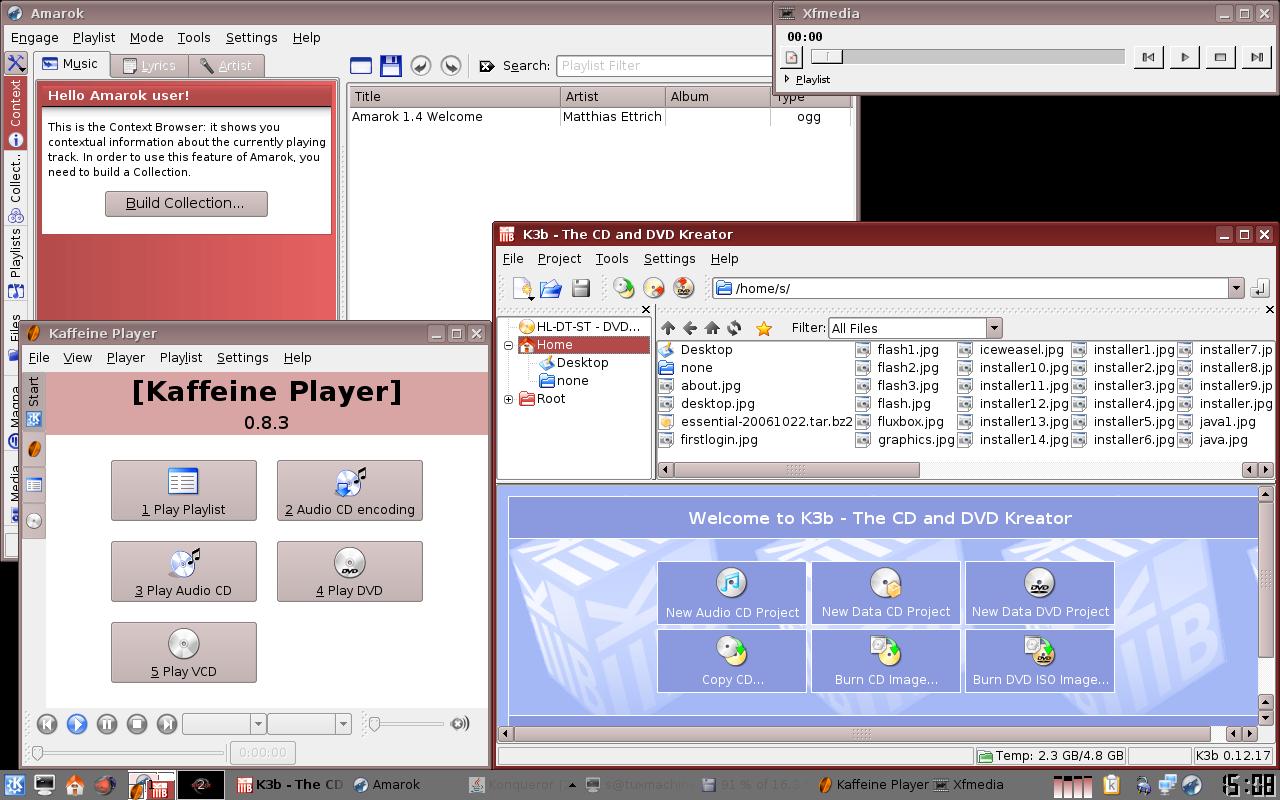The image size is (1280, 800).
Task: Open the Mode menu in Amarok
Action: pos(146,38)
